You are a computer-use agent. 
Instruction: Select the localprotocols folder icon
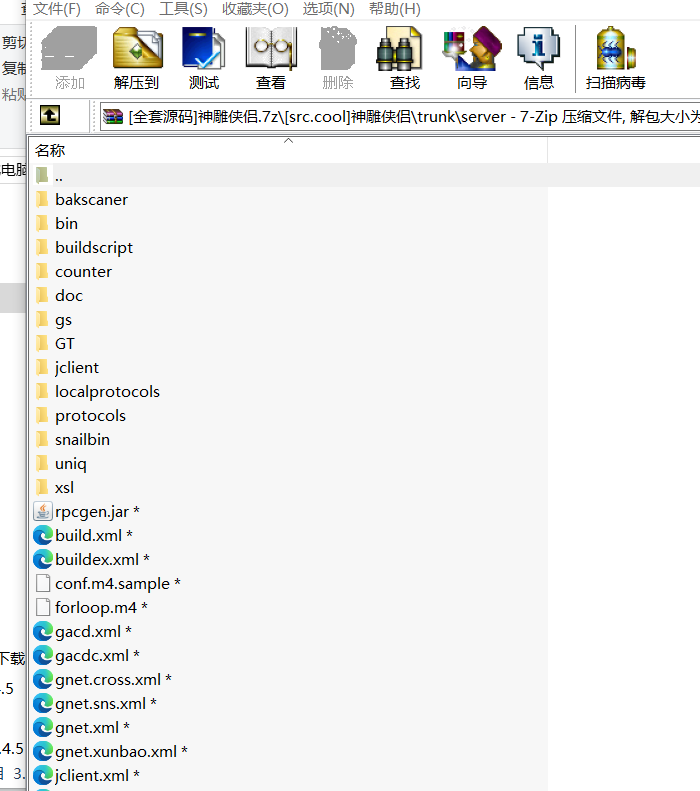tap(42, 391)
